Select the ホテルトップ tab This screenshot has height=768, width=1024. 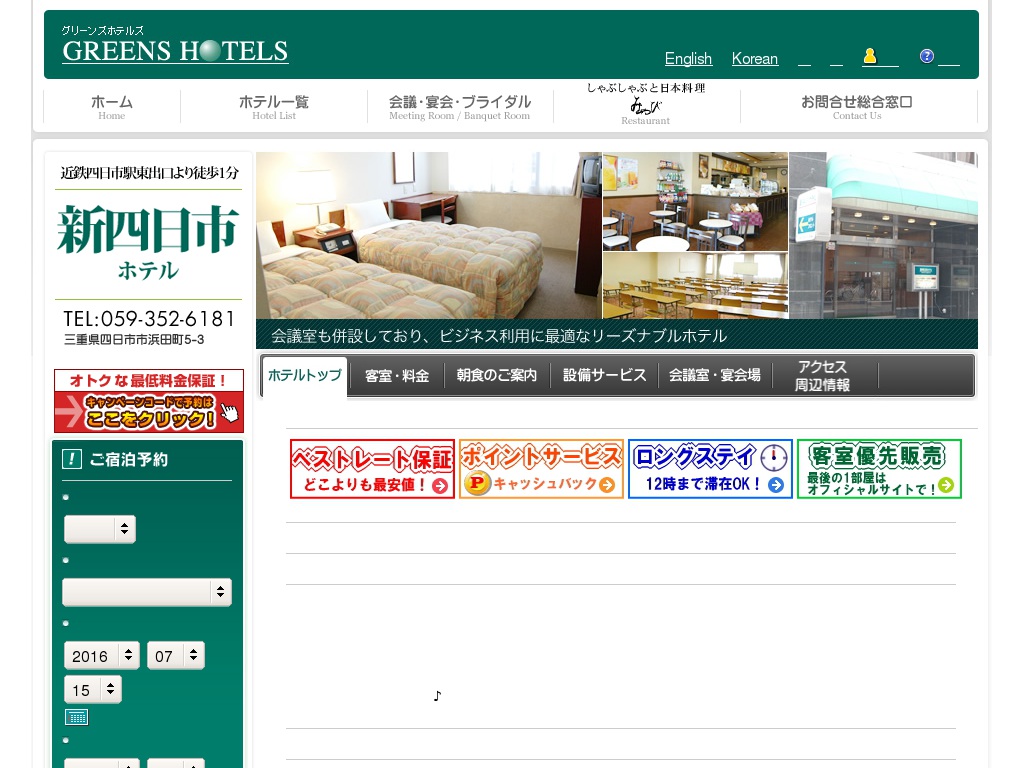(x=304, y=376)
